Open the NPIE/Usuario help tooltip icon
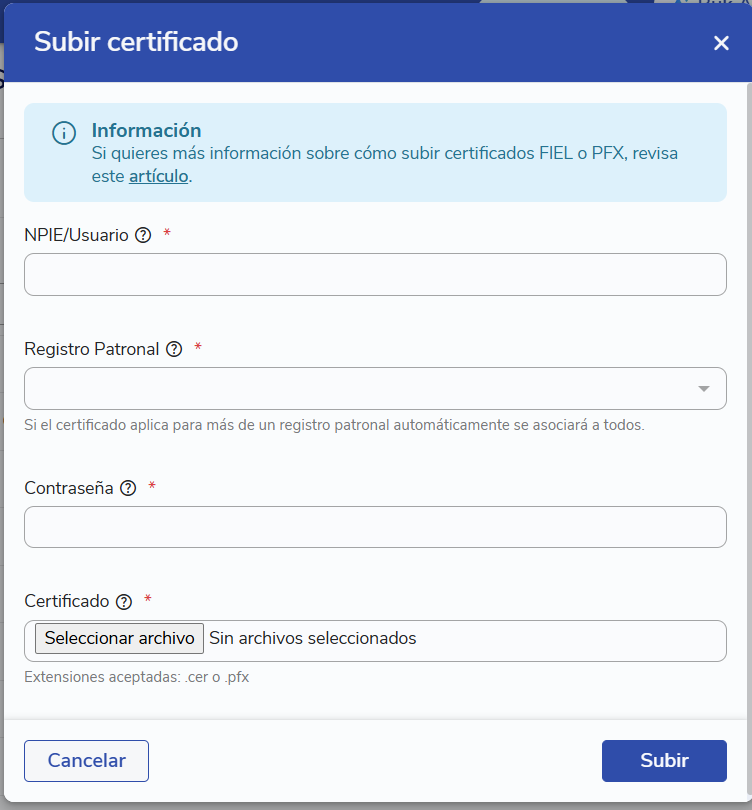Viewport: 752px width, 810px height. [143, 235]
